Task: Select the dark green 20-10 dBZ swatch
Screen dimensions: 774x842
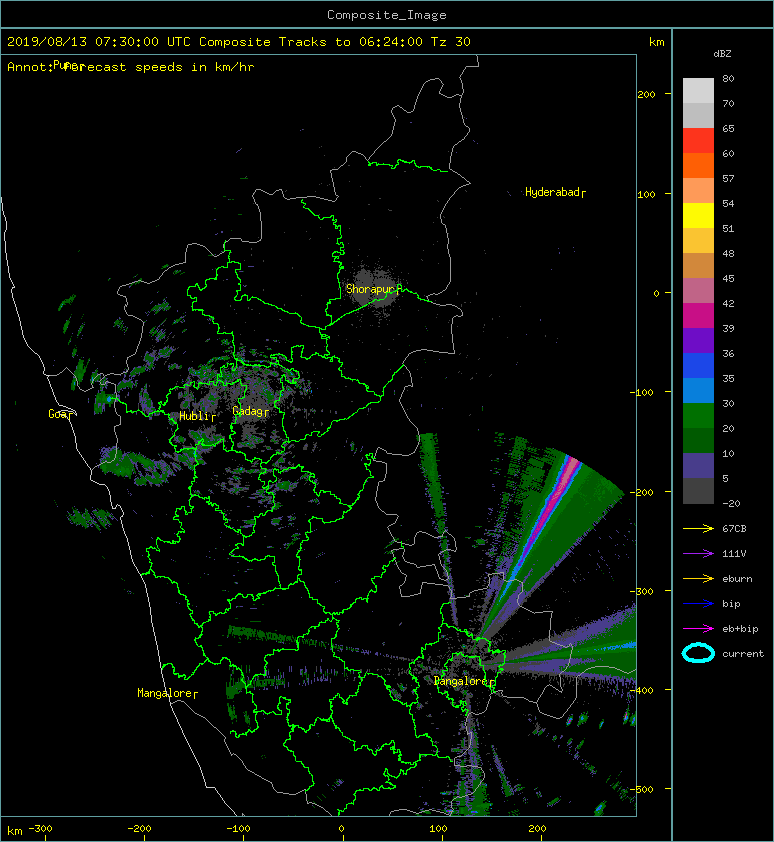Action: (x=698, y=440)
